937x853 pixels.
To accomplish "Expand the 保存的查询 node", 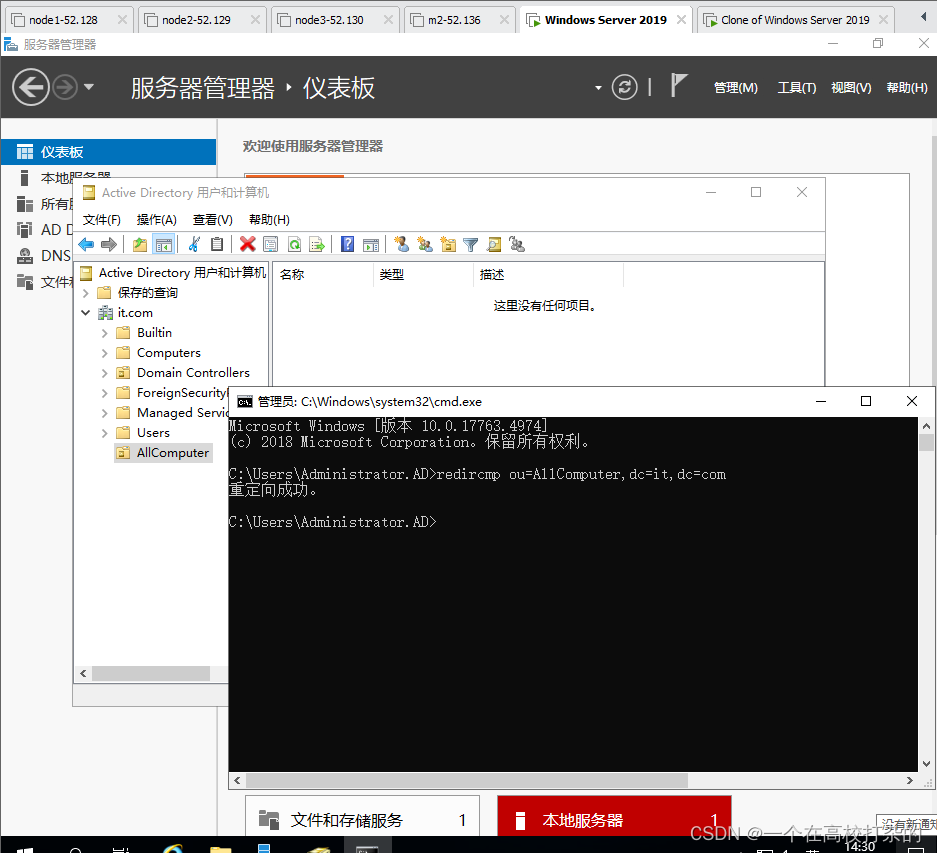I will click(85, 293).
